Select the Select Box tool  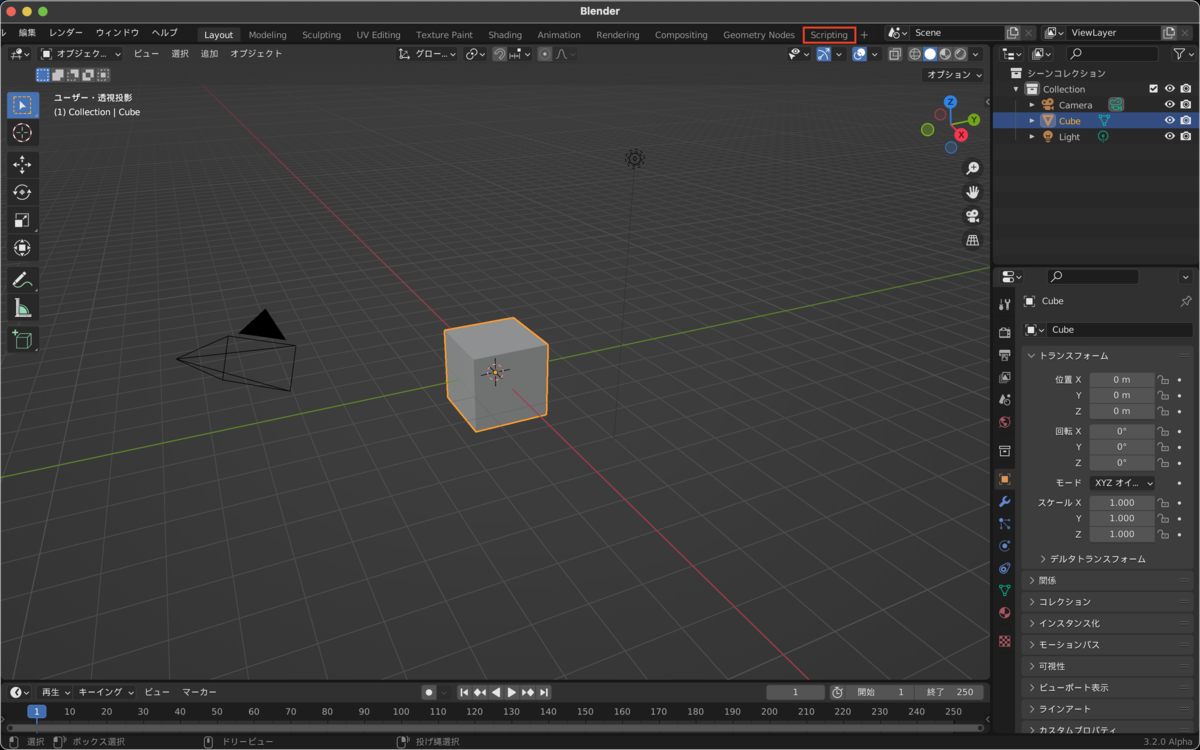click(x=23, y=105)
